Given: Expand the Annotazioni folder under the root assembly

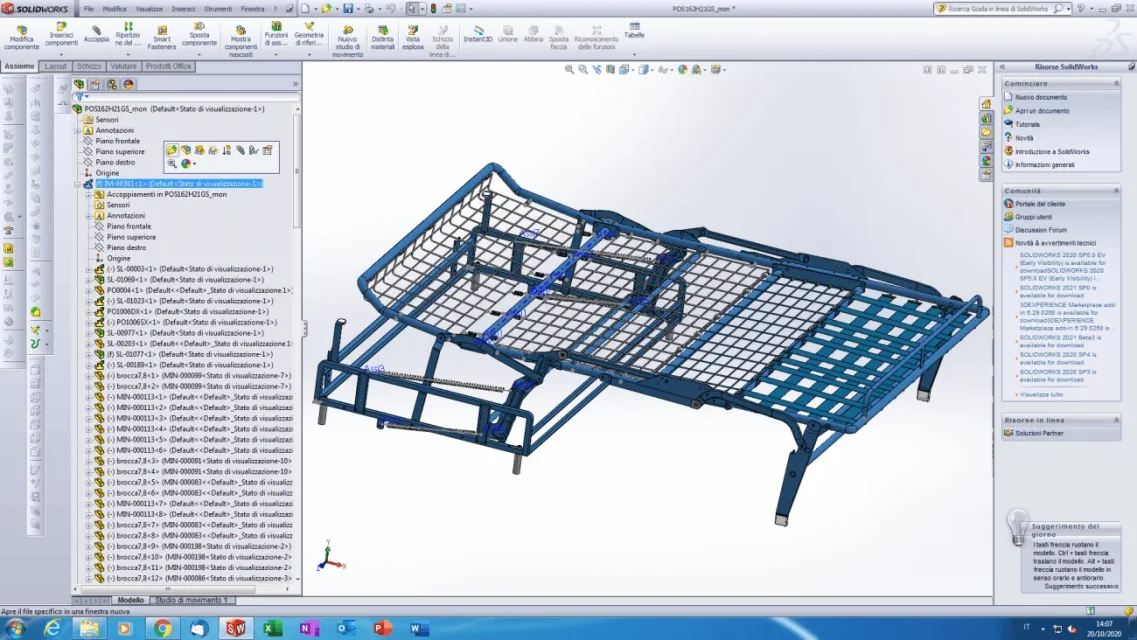Looking at the screenshot, I should pos(78,130).
